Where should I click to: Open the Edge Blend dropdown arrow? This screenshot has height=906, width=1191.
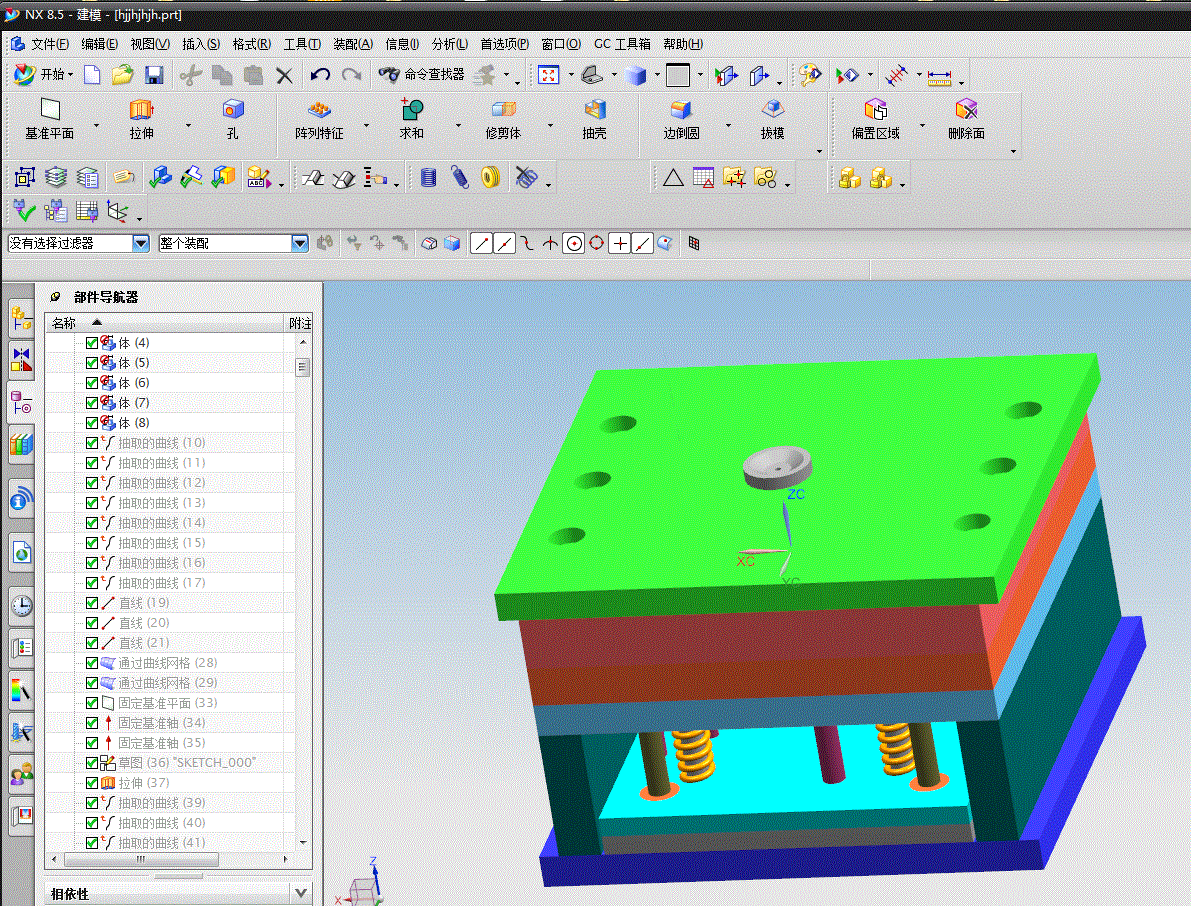(x=728, y=125)
